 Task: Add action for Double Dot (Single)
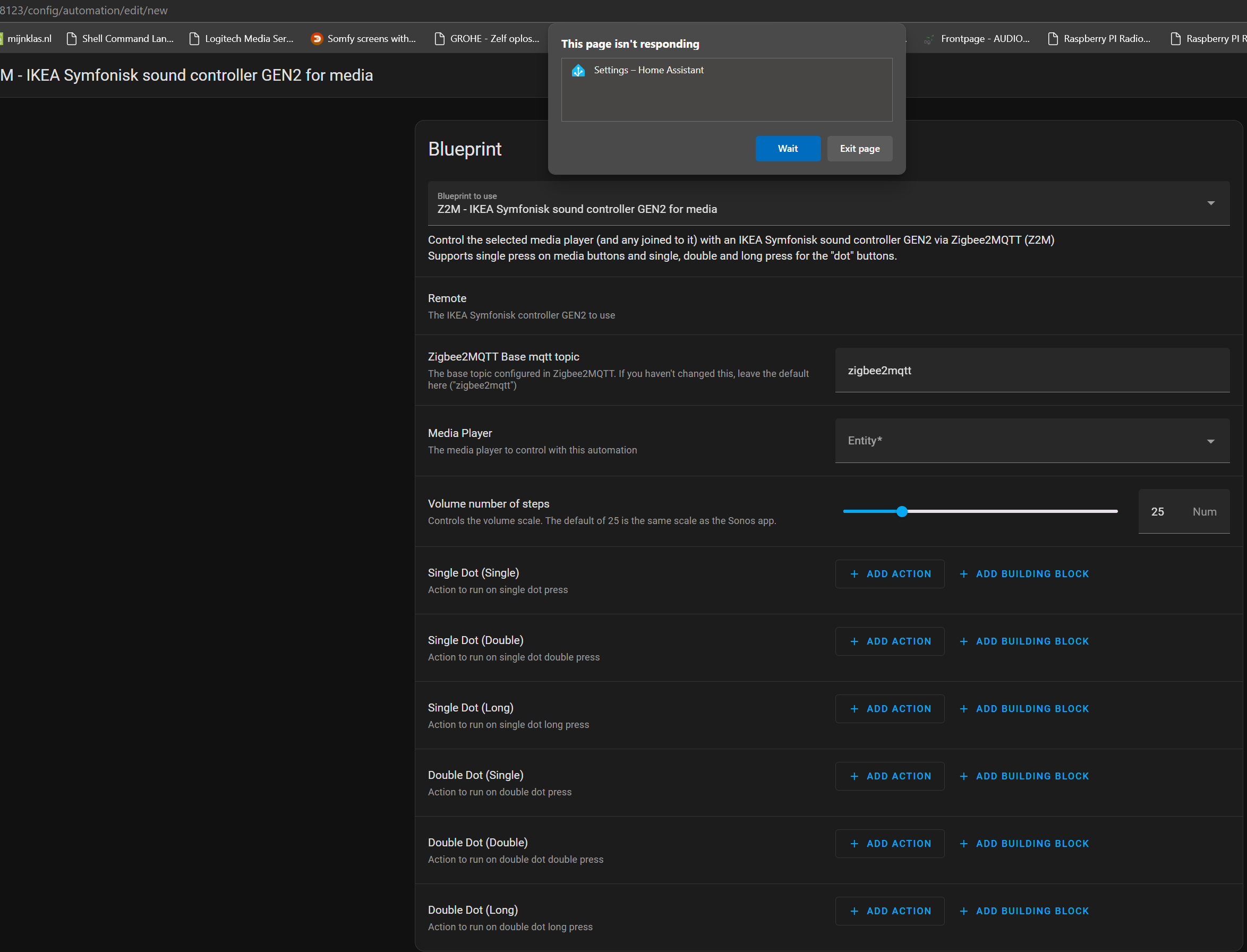(890, 776)
